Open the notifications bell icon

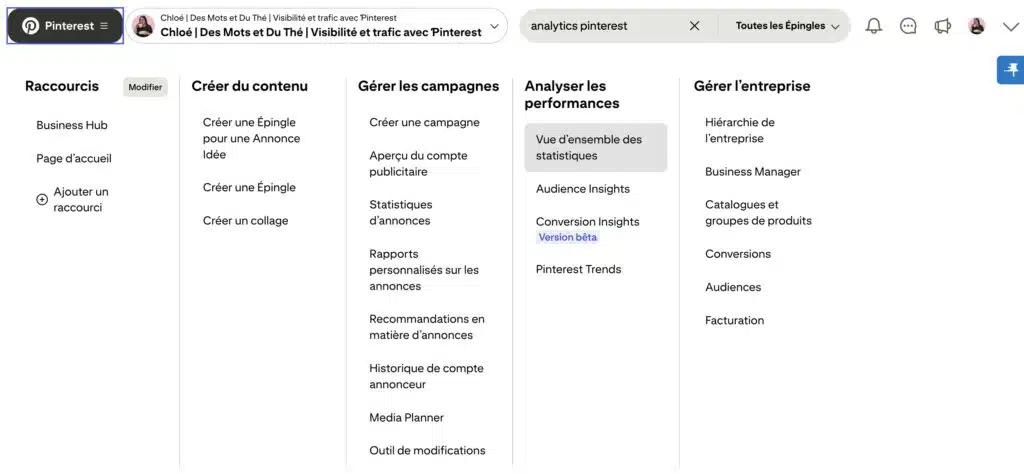(x=874, y=26)
